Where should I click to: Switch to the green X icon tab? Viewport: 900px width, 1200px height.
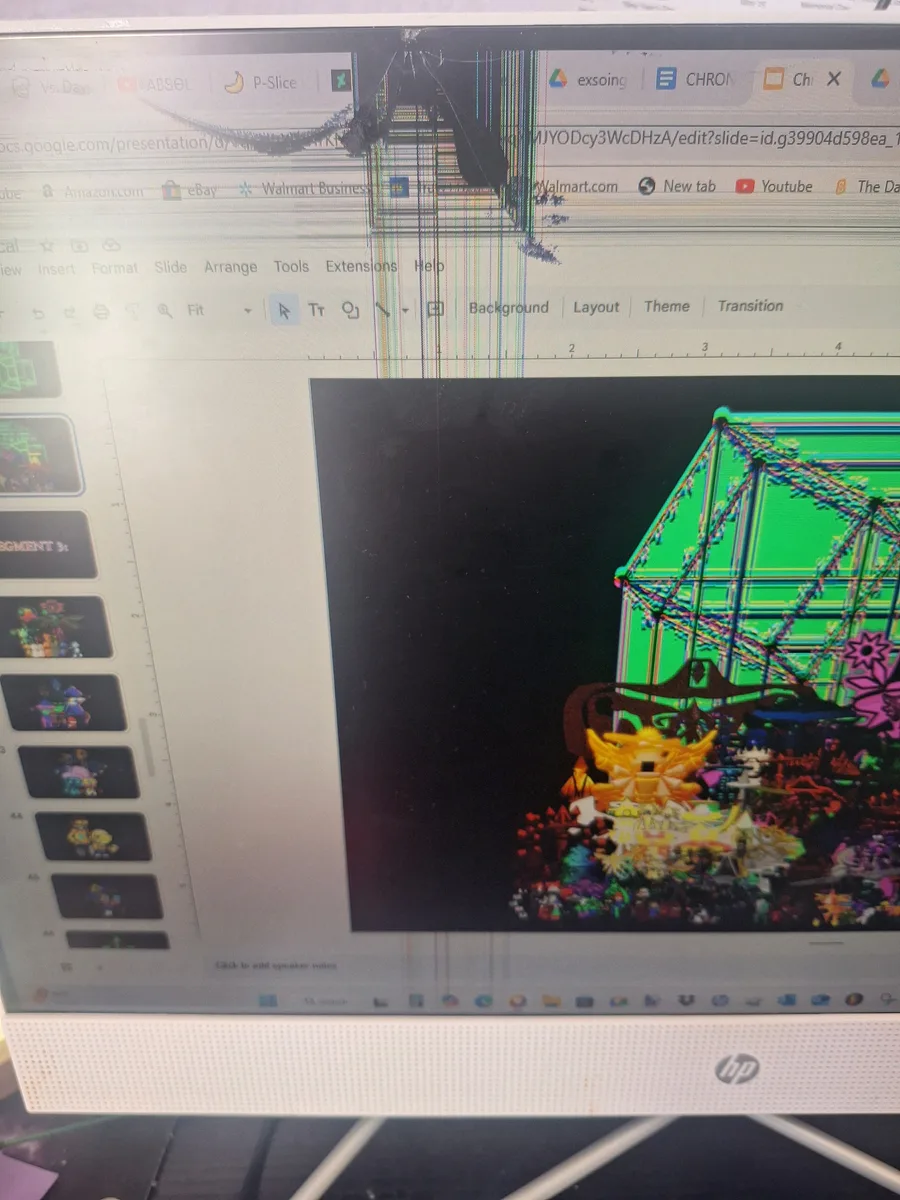pyautogui.click(x=341, y=82)
